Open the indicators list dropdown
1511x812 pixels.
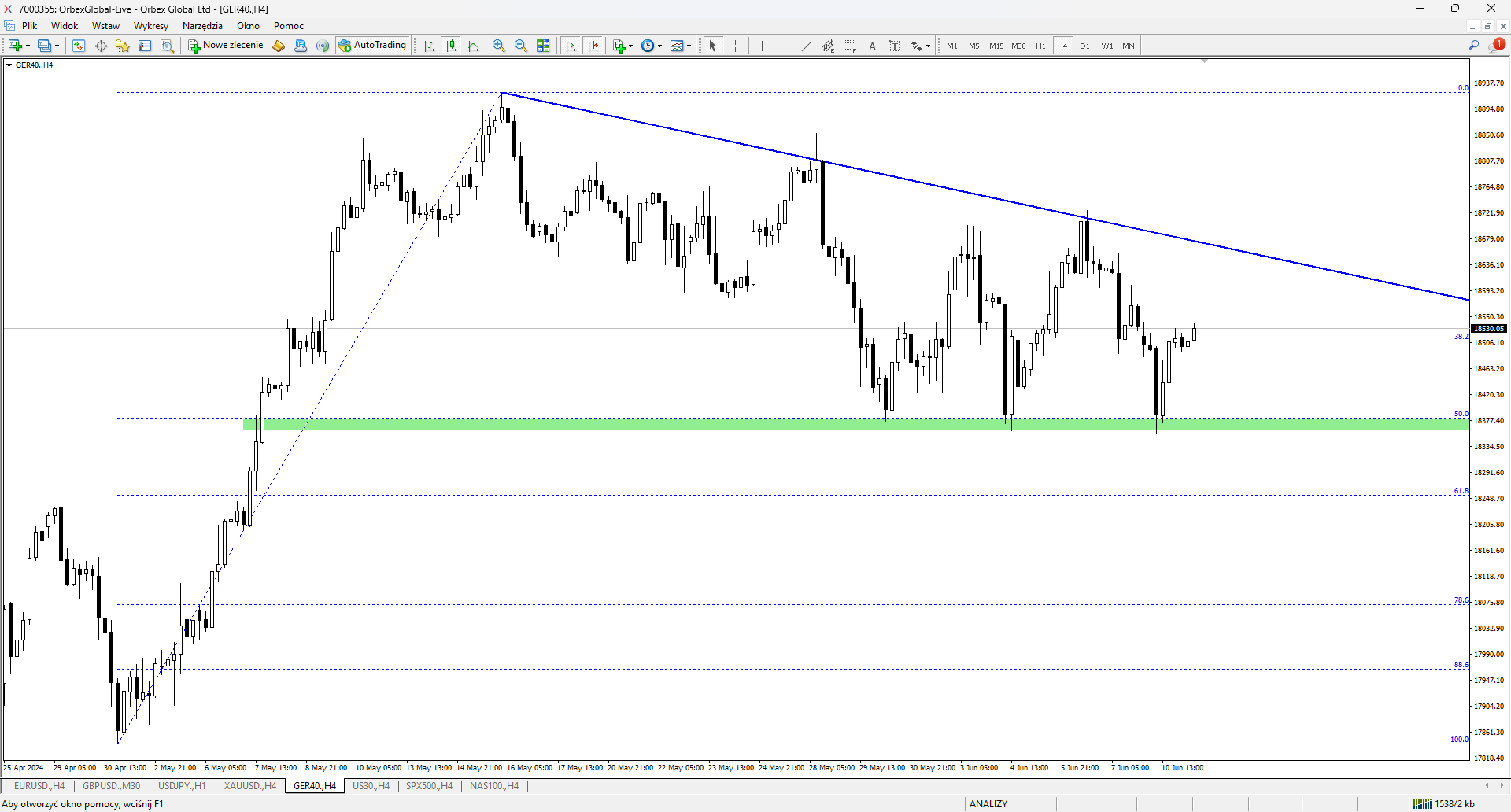(x=631, y=46)
